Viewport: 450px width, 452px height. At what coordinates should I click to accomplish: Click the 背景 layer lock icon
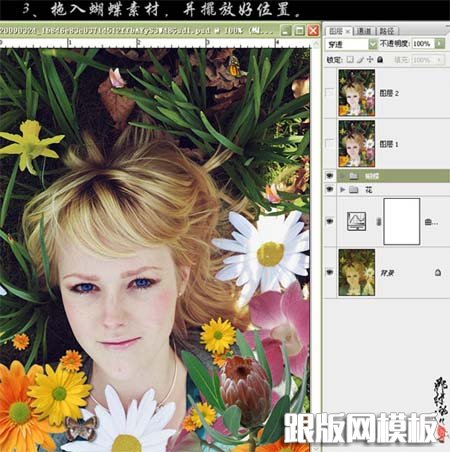[x=438, y=273]
